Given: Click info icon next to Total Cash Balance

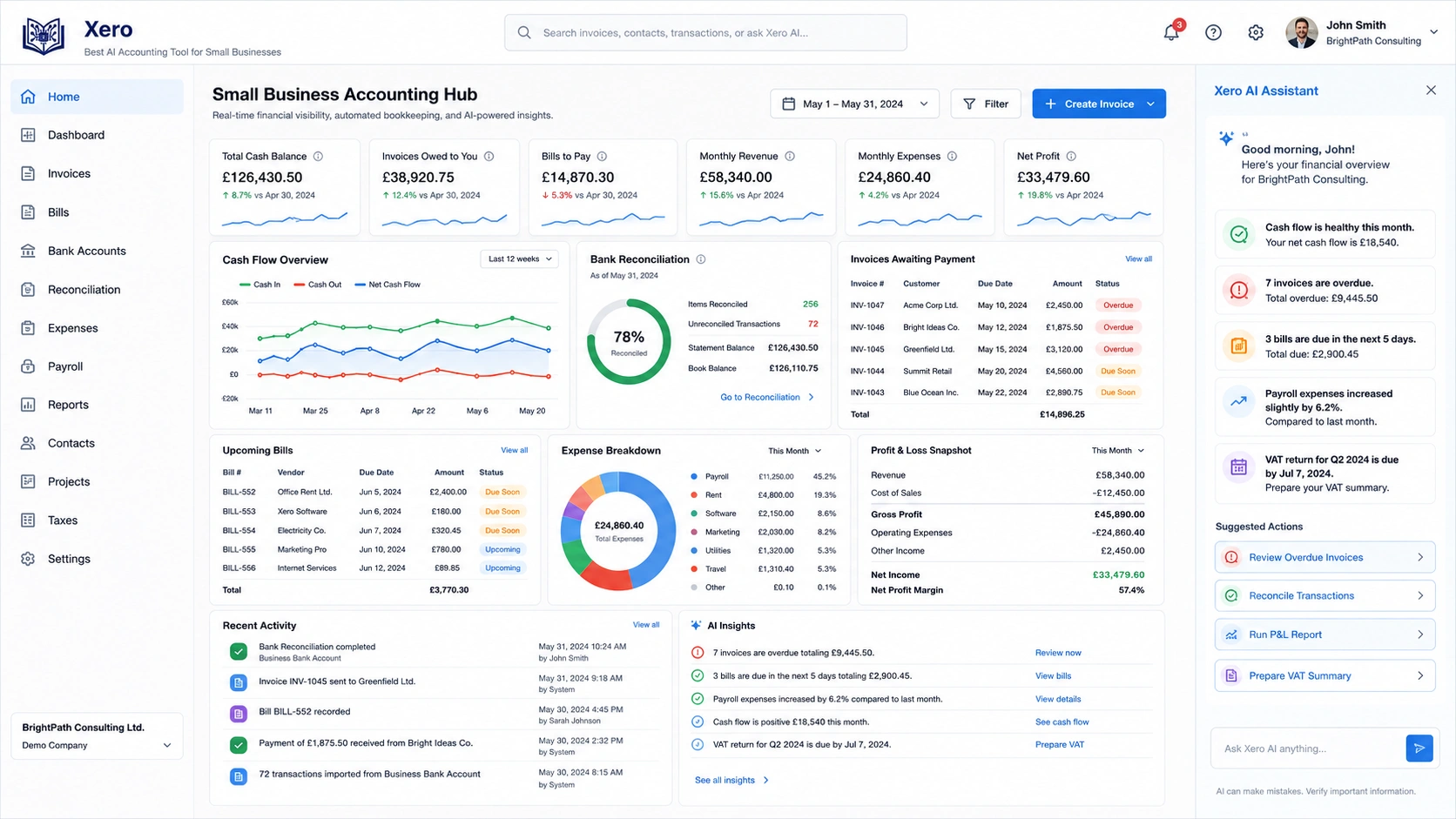Looking at the screenshot, I should (x=318, y=157).
